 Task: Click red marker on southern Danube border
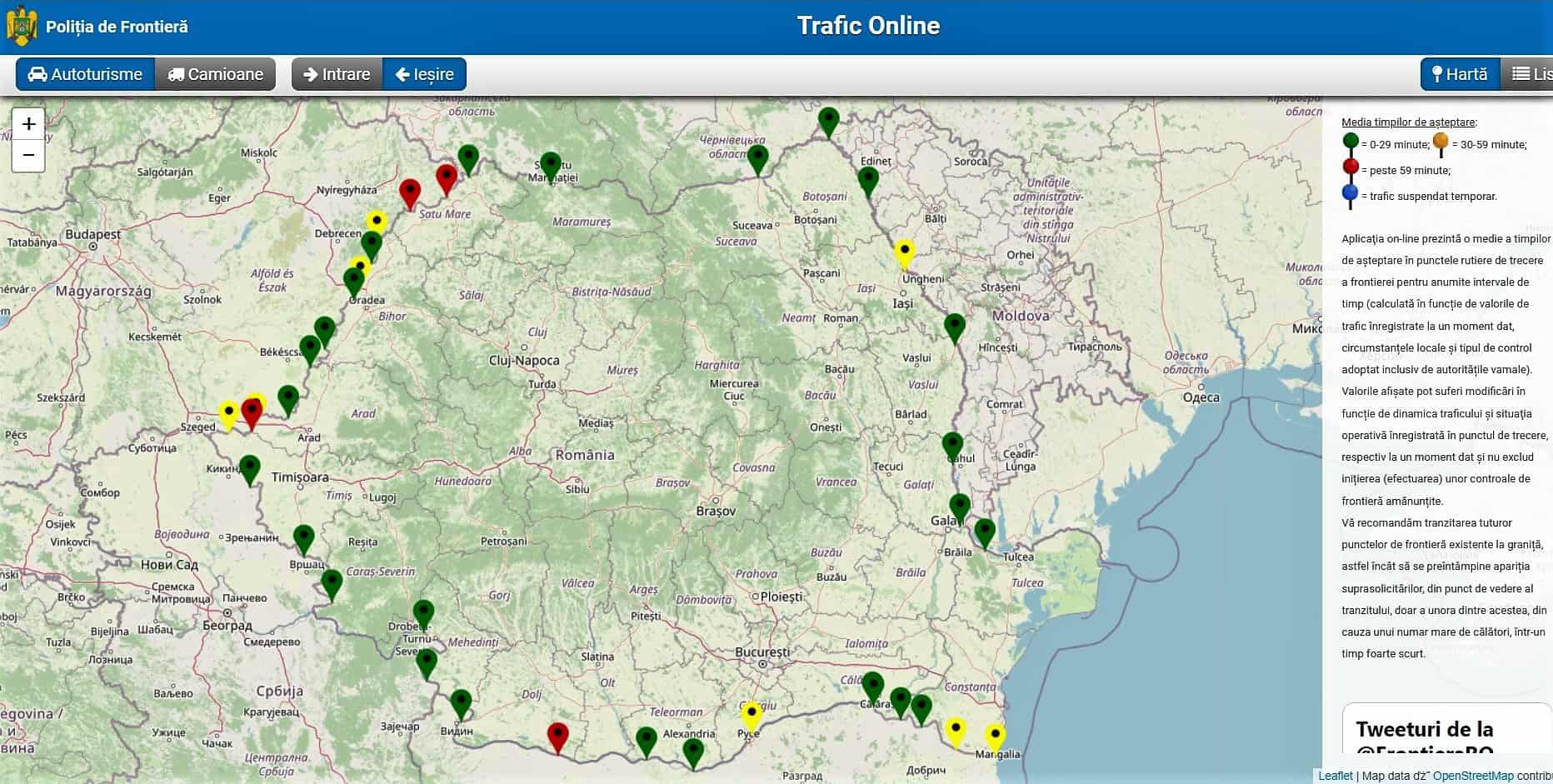pos(557,738)
